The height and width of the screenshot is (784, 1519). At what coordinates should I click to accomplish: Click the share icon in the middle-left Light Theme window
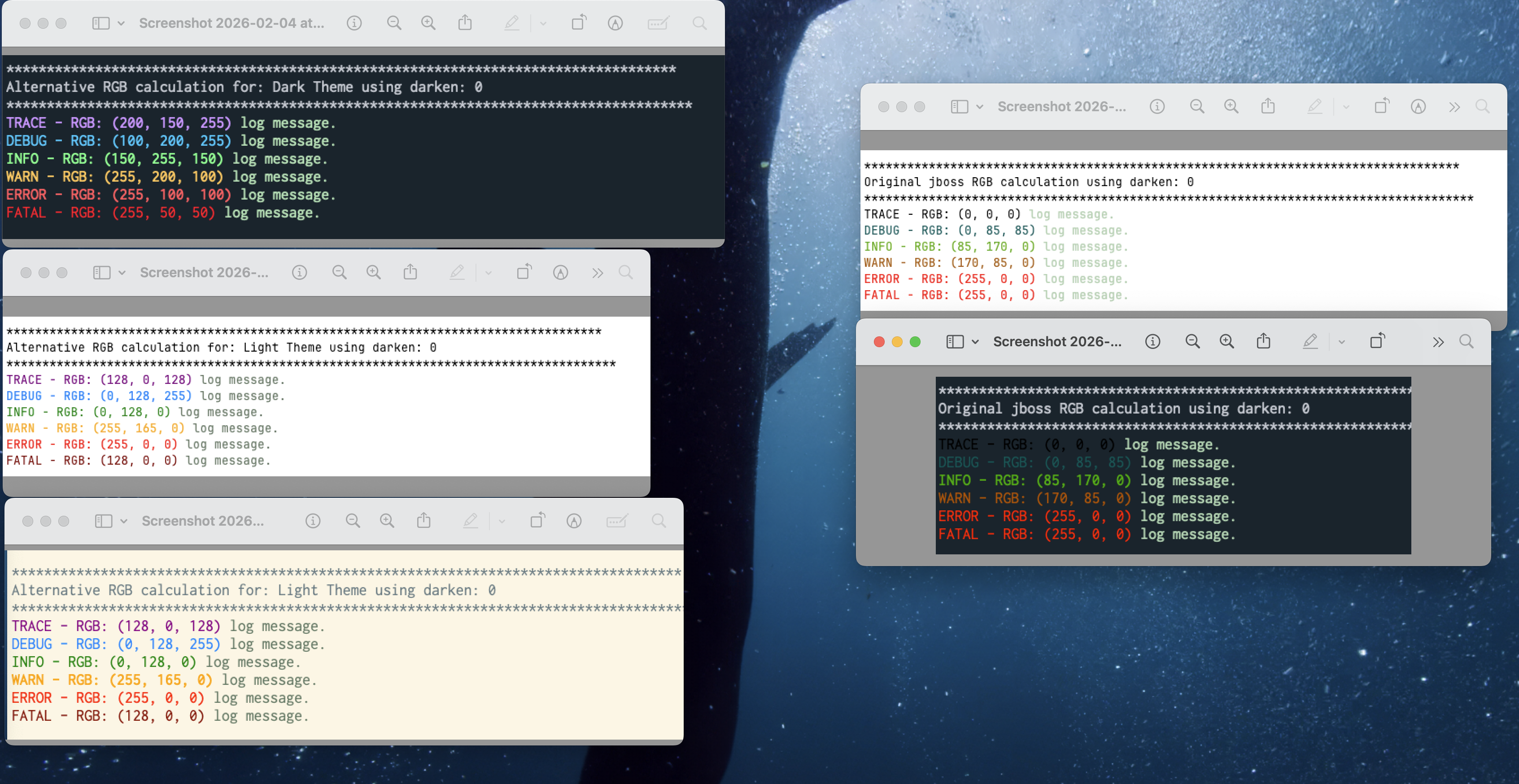pos(410,272)
